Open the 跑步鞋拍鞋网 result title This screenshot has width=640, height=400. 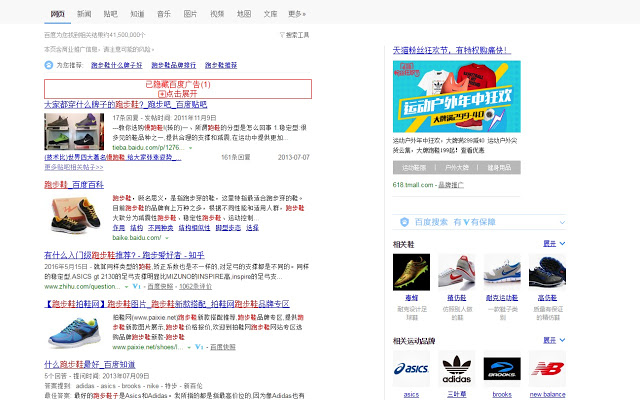click(x=167, y=304)
